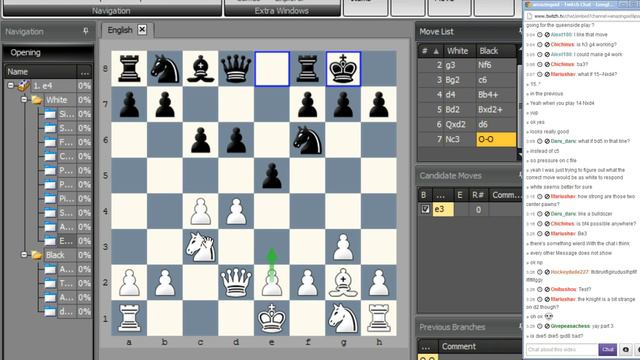
Task: Go to move 'Bxd2+' in the move list
Action: [x=496, y=109]
